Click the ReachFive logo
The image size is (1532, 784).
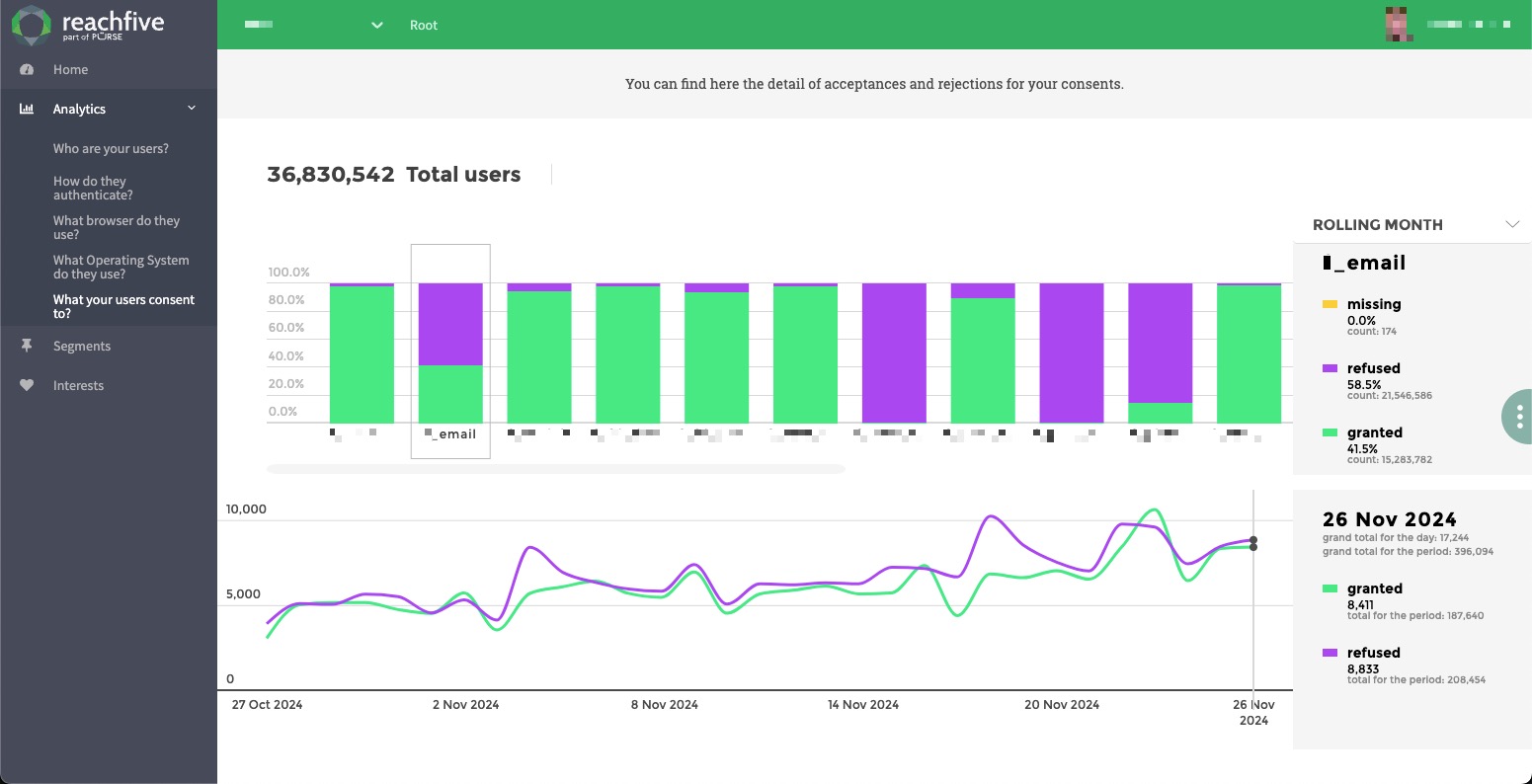click(x=89, y=25)
